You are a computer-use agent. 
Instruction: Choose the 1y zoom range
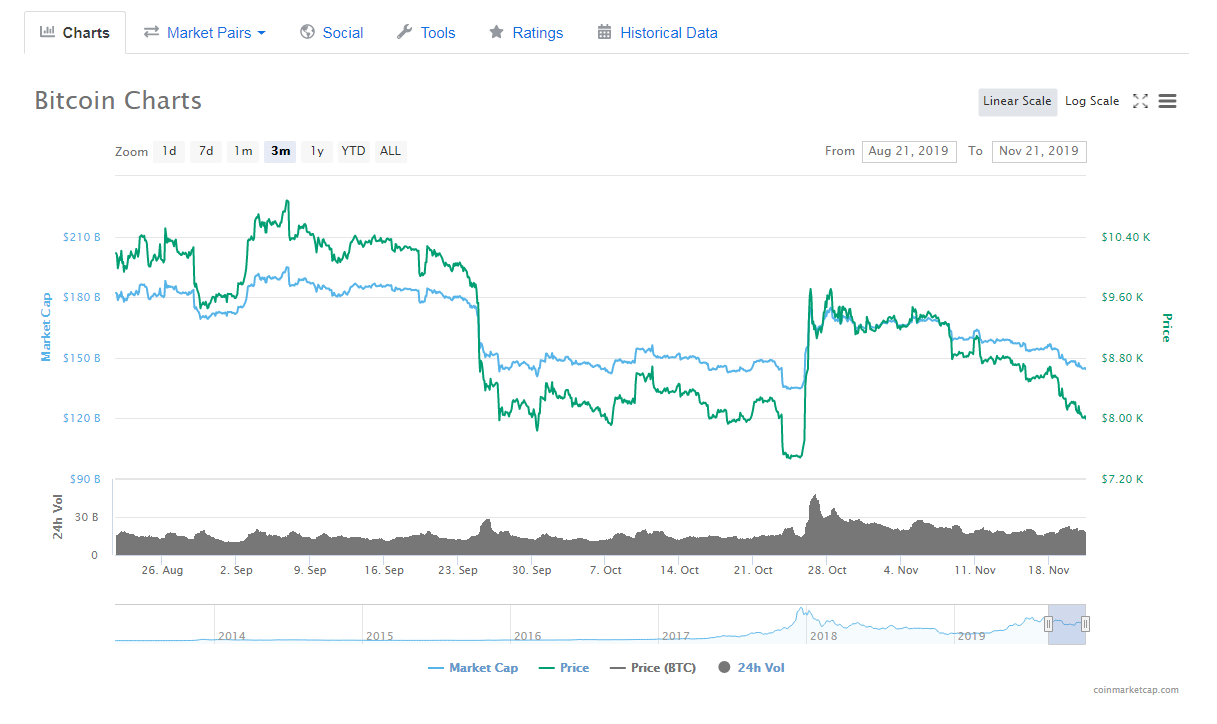[x=317, y=151]
